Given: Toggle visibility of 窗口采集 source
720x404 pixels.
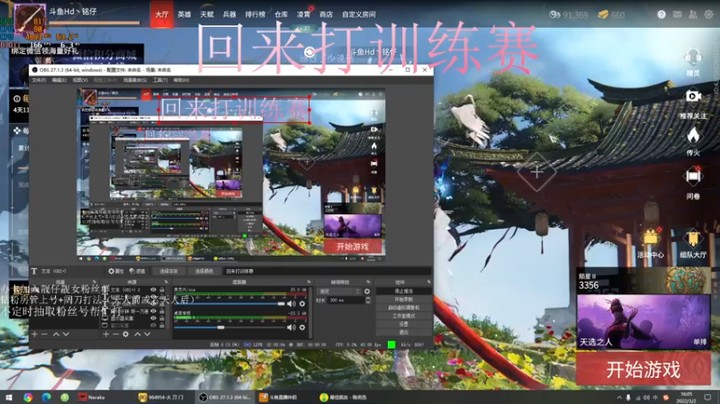Looking at the screenshot, I should point(153,325).
